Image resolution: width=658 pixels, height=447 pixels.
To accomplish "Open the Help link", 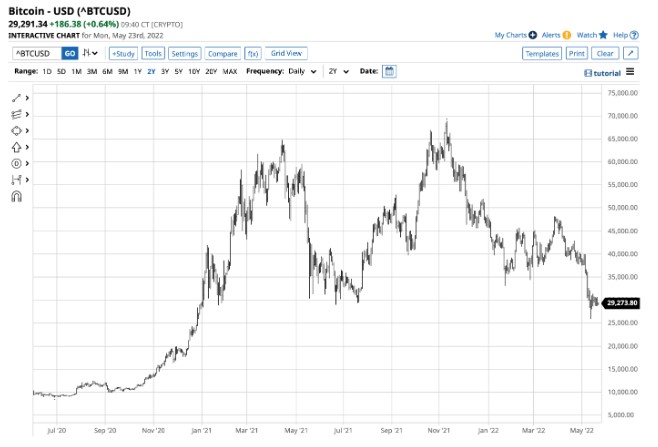I will pos(626,35).
